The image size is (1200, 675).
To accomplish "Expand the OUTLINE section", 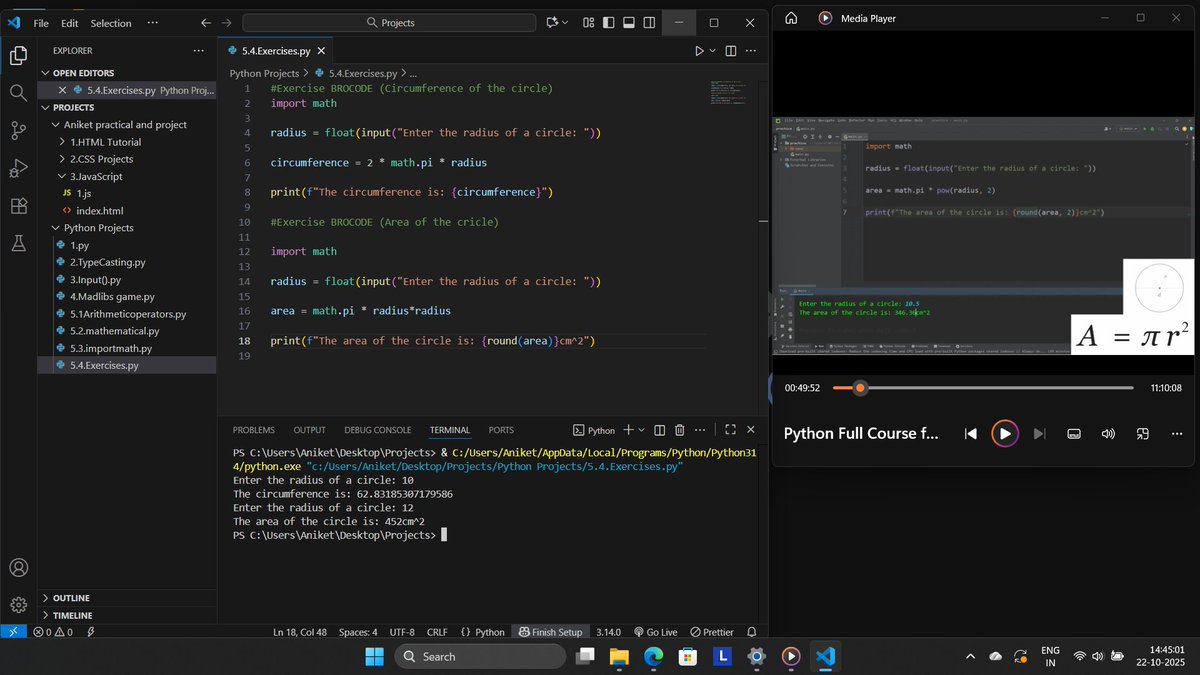I will coord(45,598).
